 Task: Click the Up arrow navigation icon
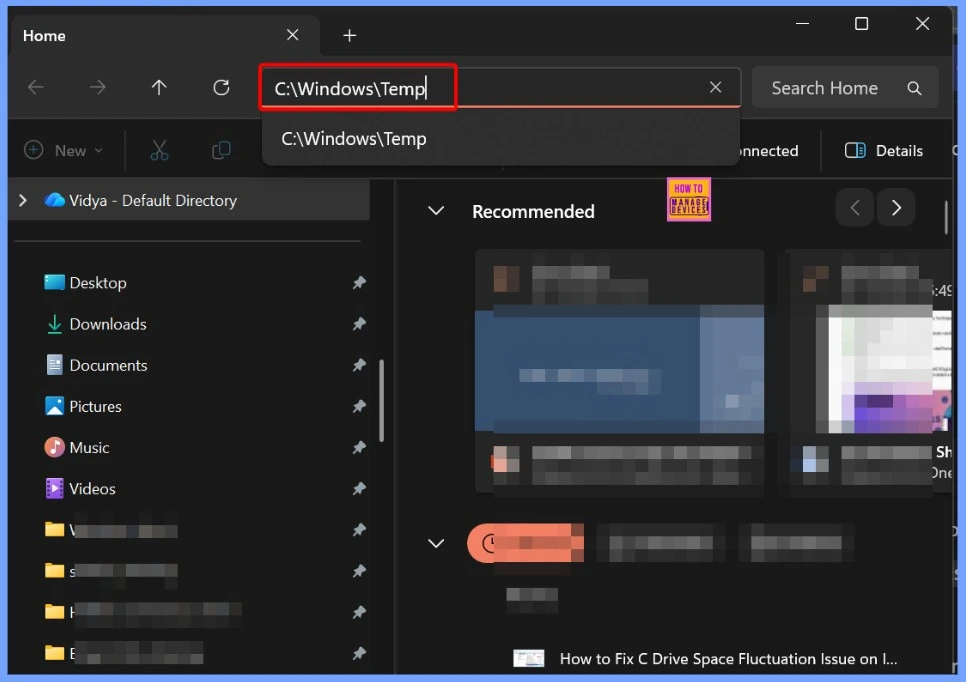(x=159, y=88)
